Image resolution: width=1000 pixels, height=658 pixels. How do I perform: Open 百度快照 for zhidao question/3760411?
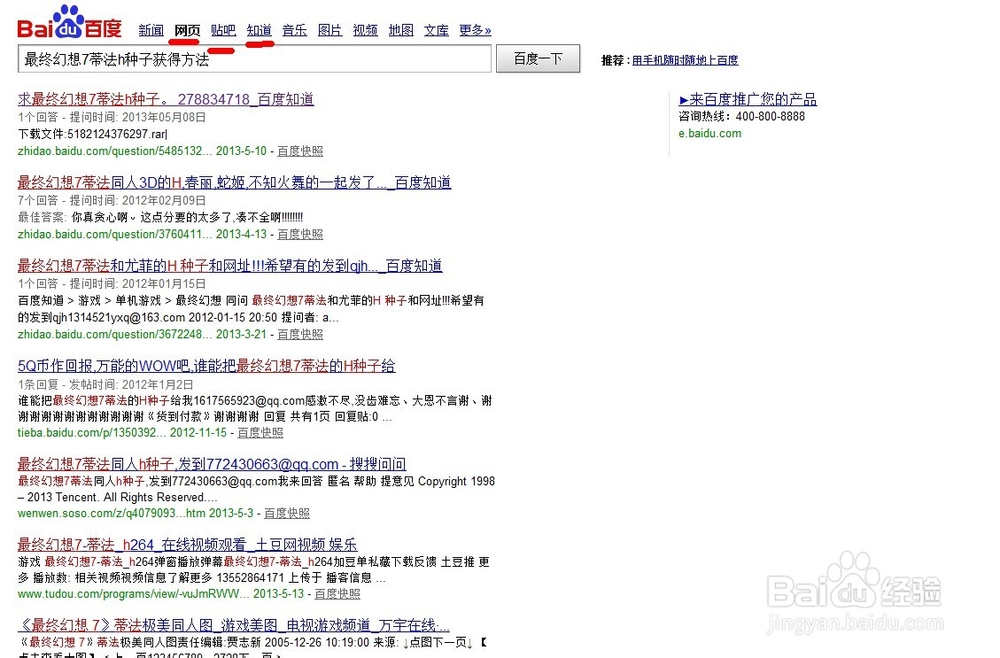300,234
